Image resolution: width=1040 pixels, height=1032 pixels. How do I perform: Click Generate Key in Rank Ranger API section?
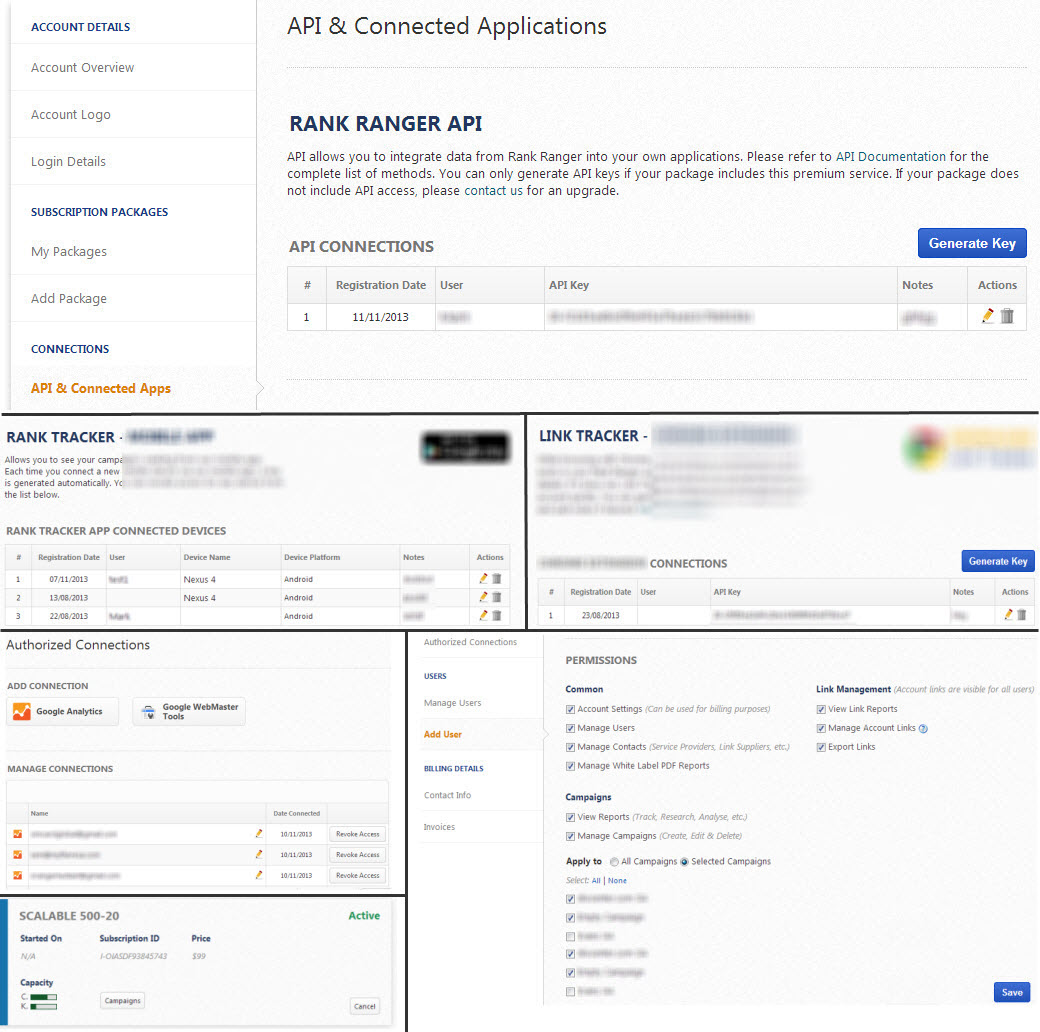[971, 243]
